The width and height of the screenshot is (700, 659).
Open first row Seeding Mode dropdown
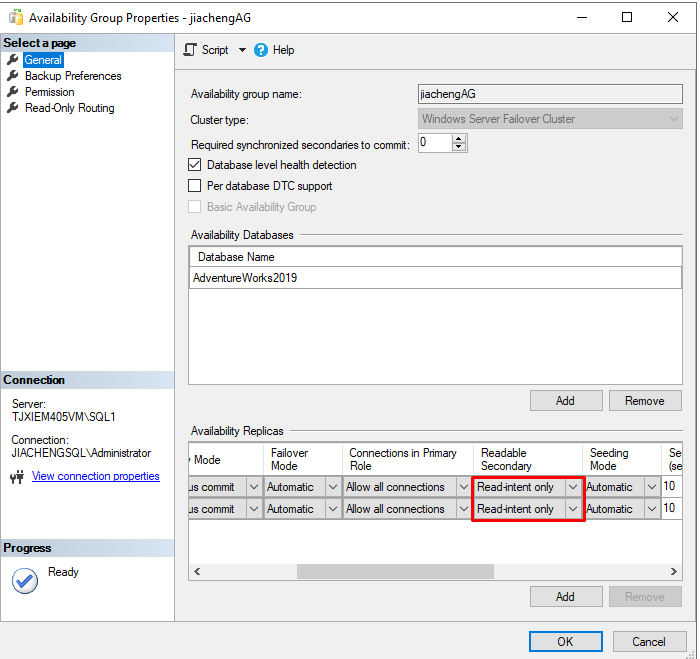click(652, 487)
